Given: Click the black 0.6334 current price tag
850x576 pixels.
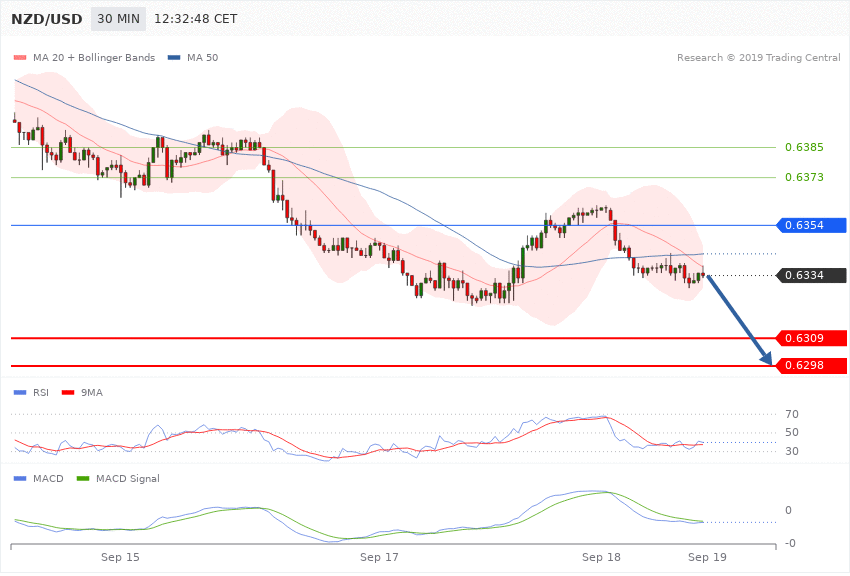Looking at the screenshot, I should tap(812, 275).
